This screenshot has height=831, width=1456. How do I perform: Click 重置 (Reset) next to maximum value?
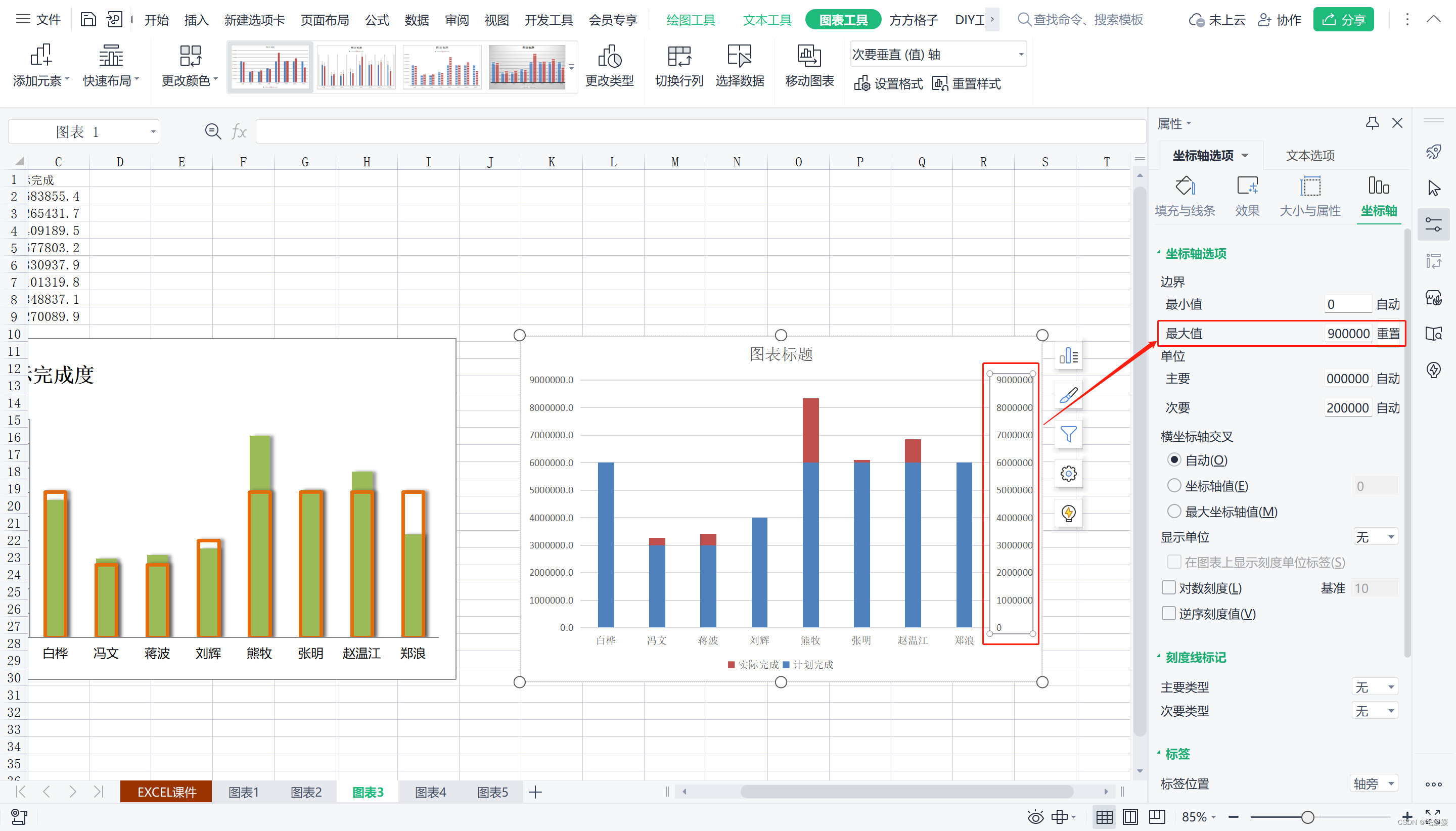pyautogui.click(x=1388, y=333)
